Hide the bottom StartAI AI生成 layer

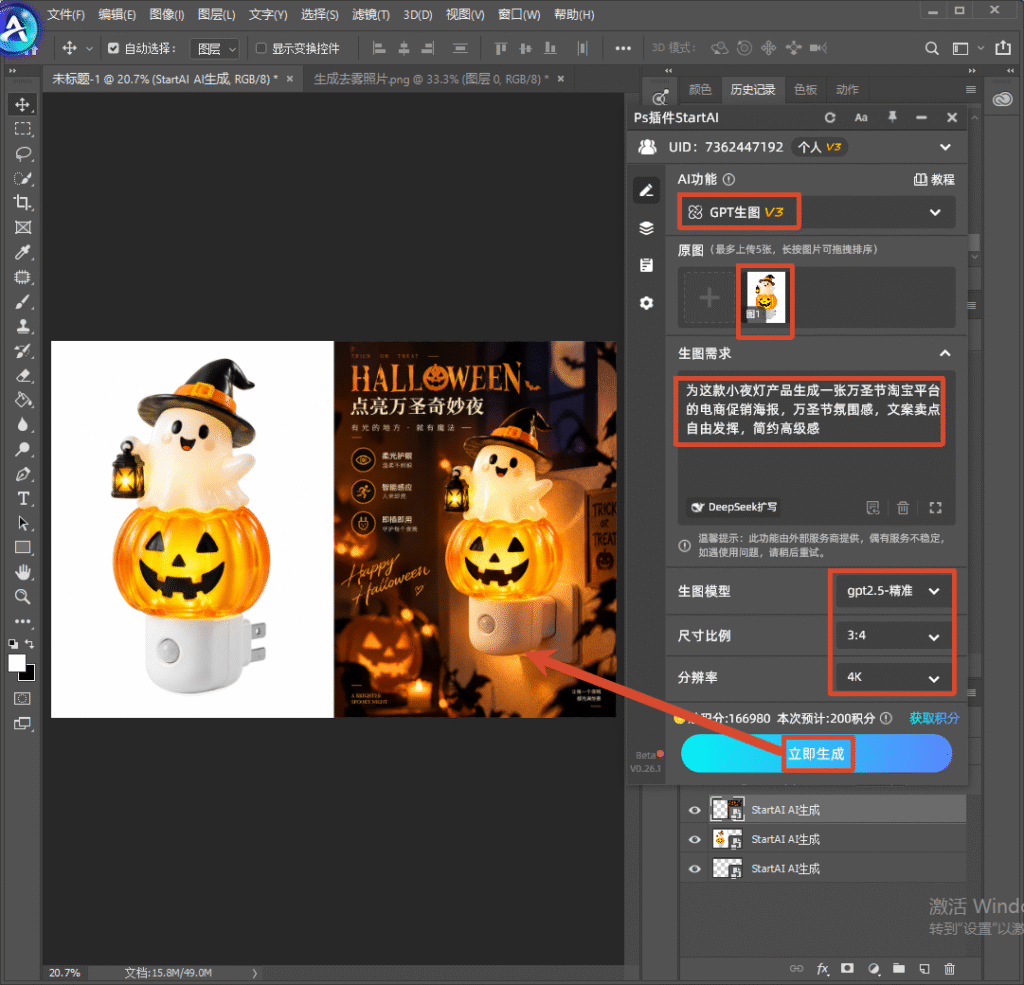[694, 869]
